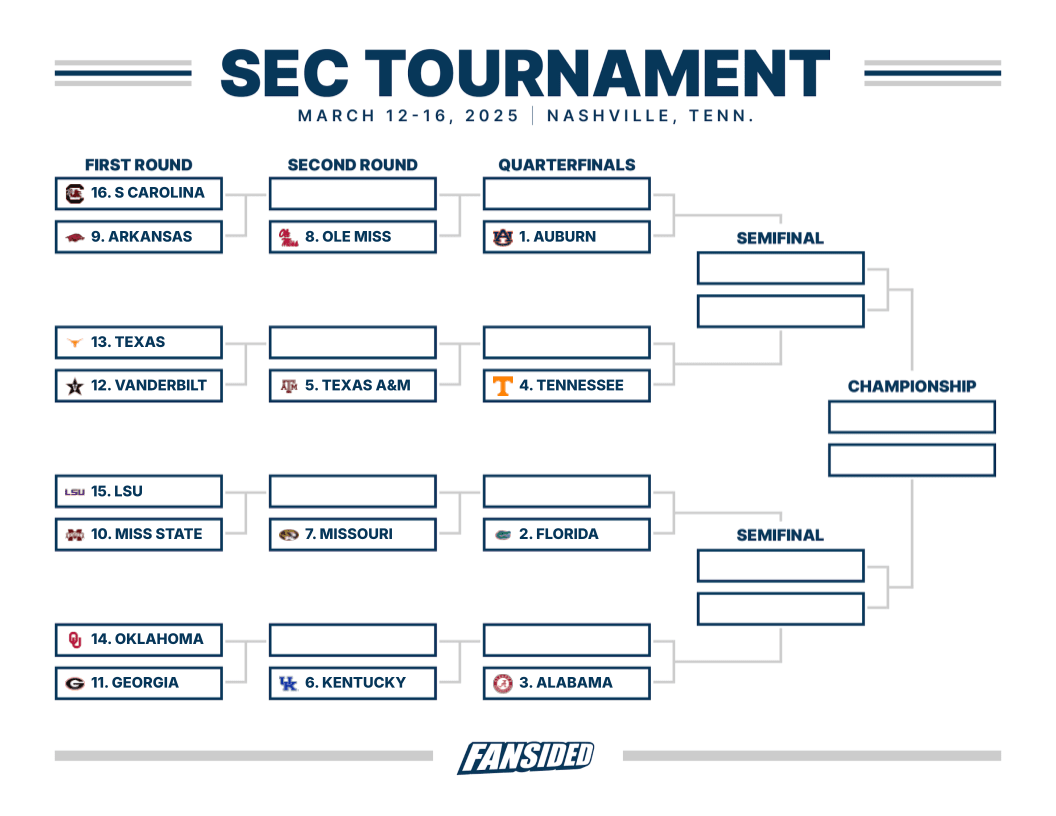Click the Alabama Crimson Tide logo
Viewport: 1056px width, 816px height.
coord(502,683)
